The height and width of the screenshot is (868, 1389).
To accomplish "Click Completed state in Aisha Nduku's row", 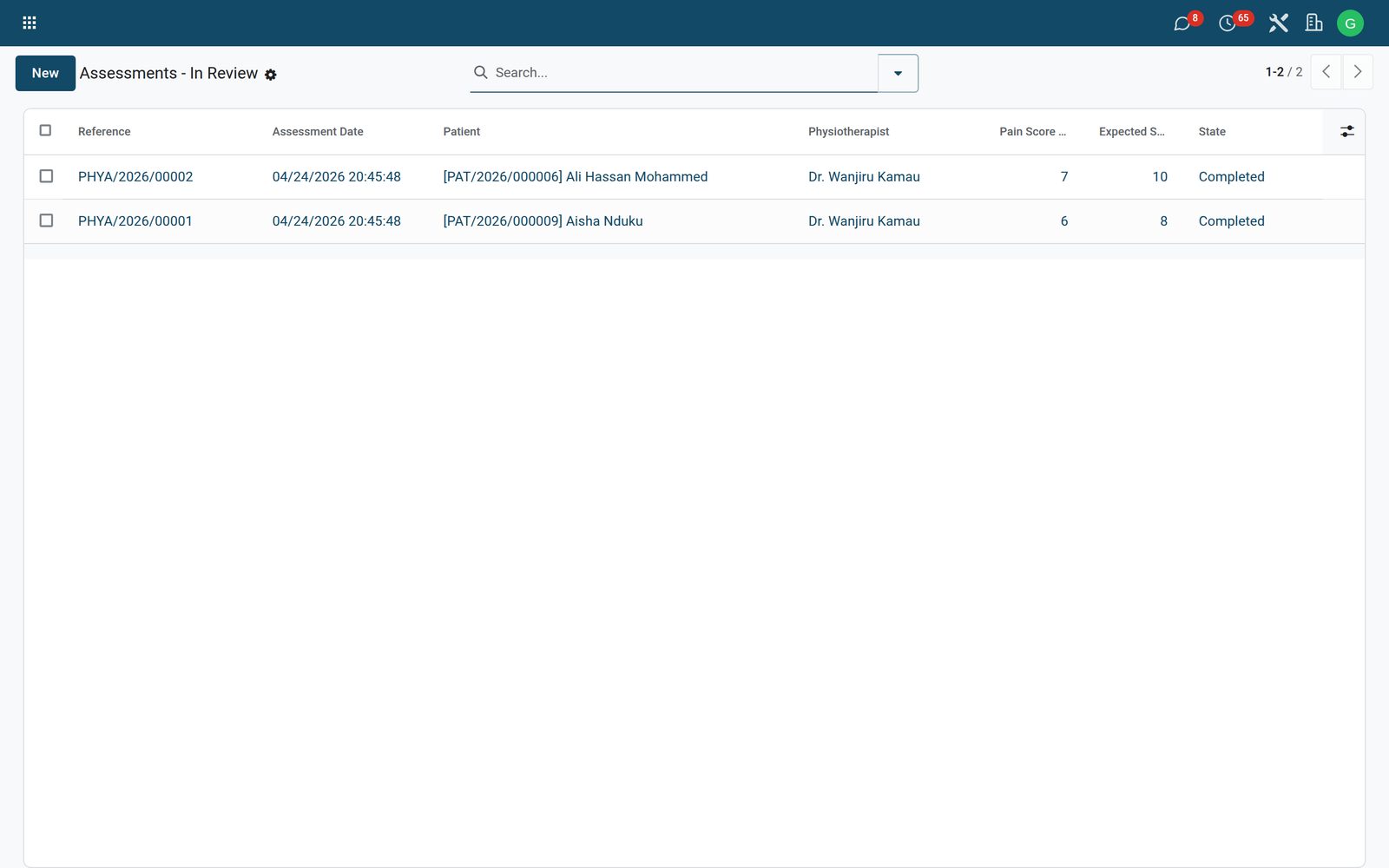I will click(1231, 221).
